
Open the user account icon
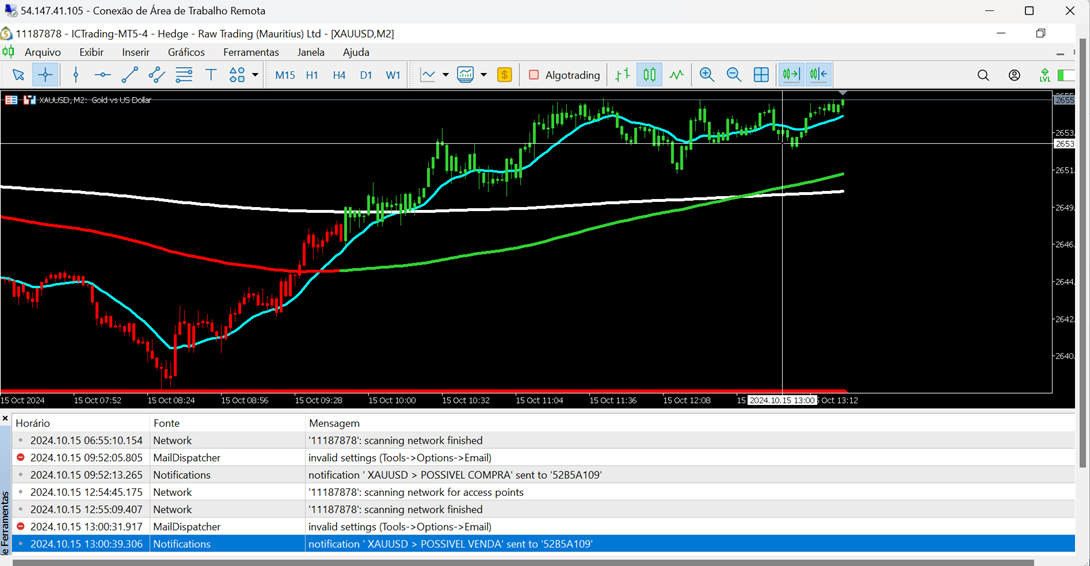click(1014, 75)
